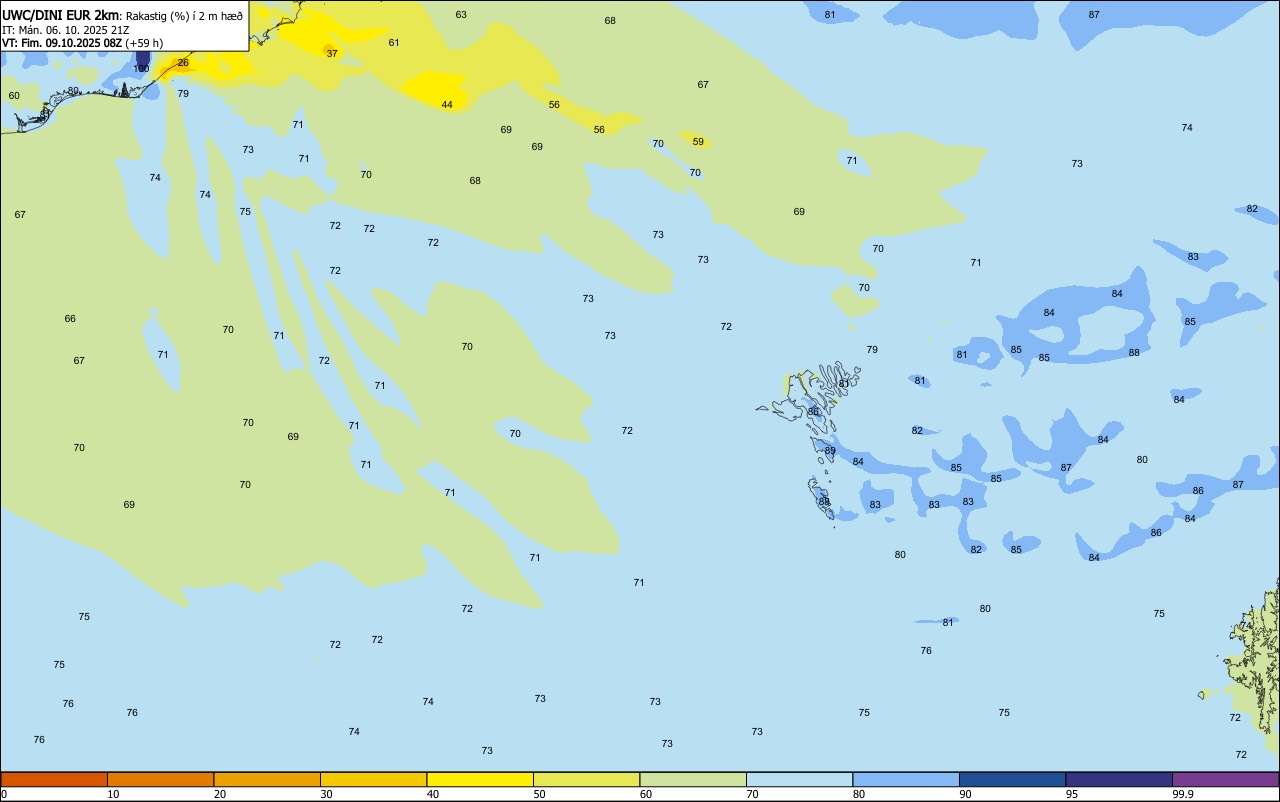This screenshot has height=802, width=1280.
Task: Click the map value '63'
Action: pos(461,15)
